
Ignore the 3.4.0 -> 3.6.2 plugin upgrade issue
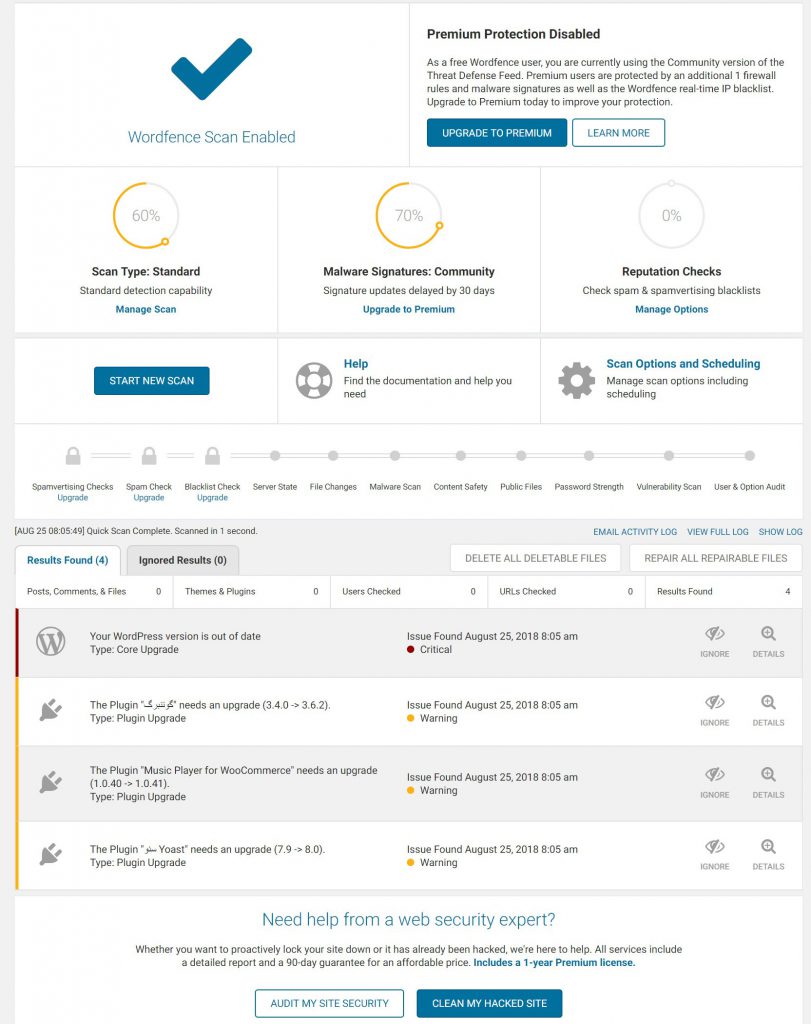[714, 711]
